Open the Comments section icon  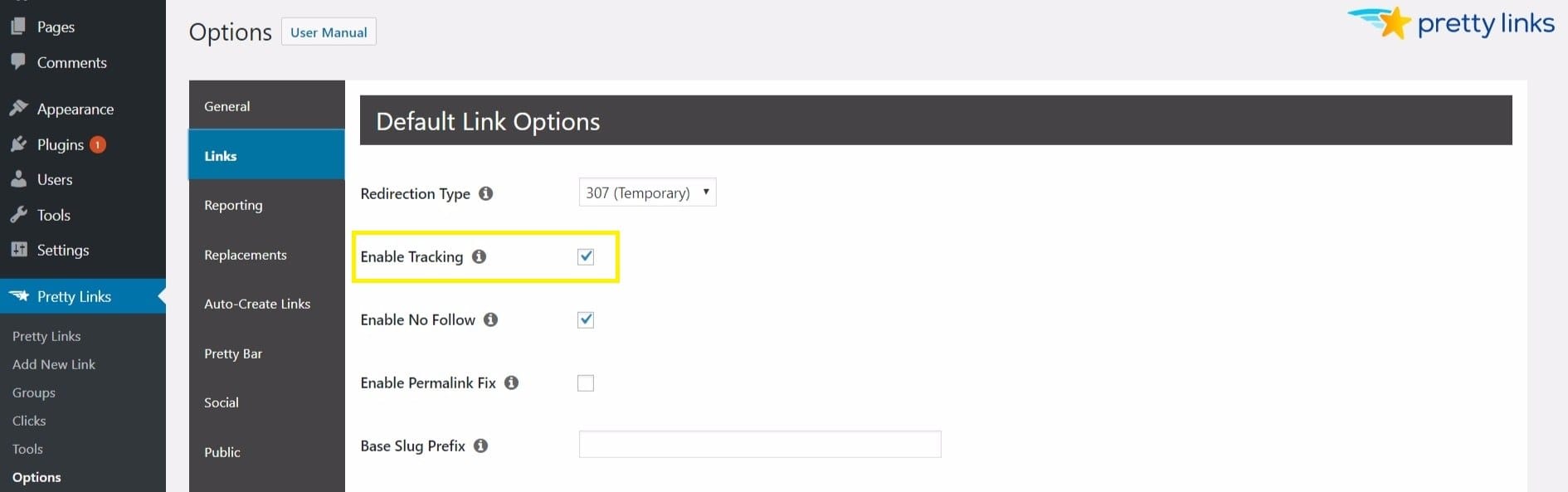18,61
